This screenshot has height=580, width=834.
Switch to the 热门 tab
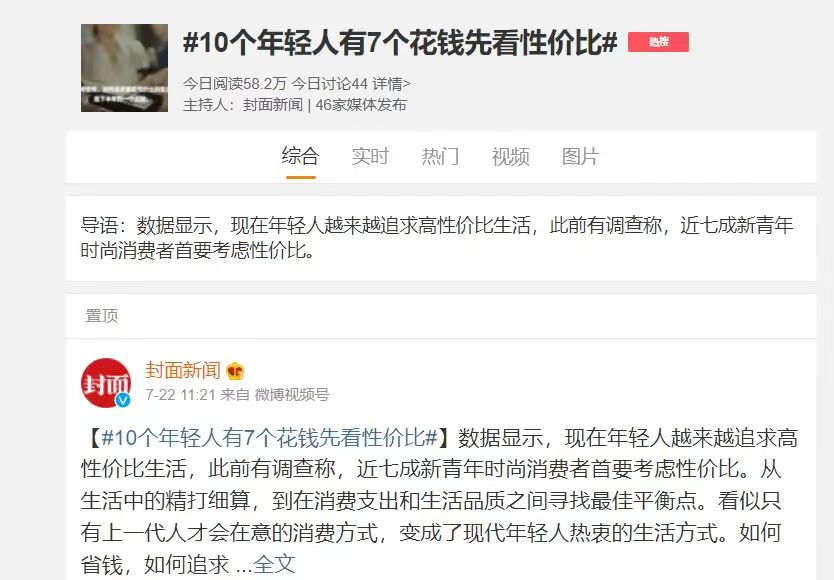point(440,156)
